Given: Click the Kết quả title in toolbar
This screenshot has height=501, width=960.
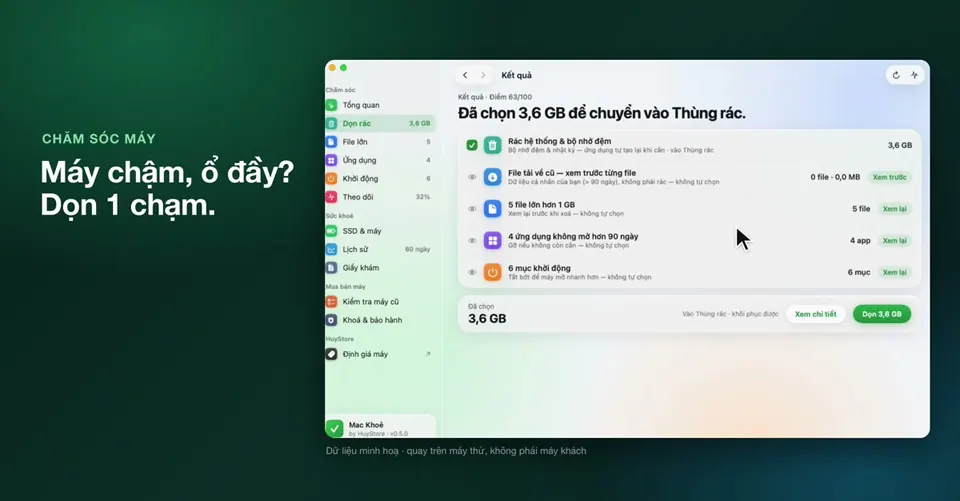Looking at the screenshot, I should pyautogui.click(x=516, y=75).
